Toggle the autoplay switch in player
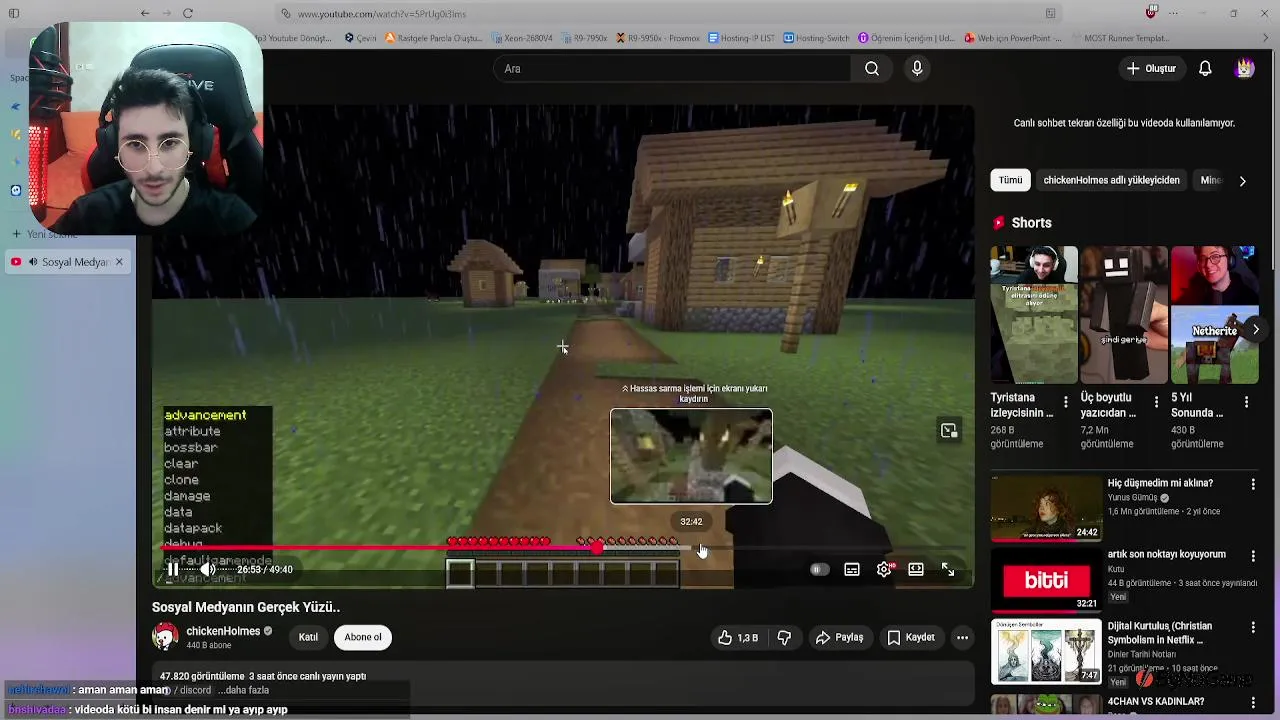This screenshot has height=720, width=1280. tap(819, 569)
